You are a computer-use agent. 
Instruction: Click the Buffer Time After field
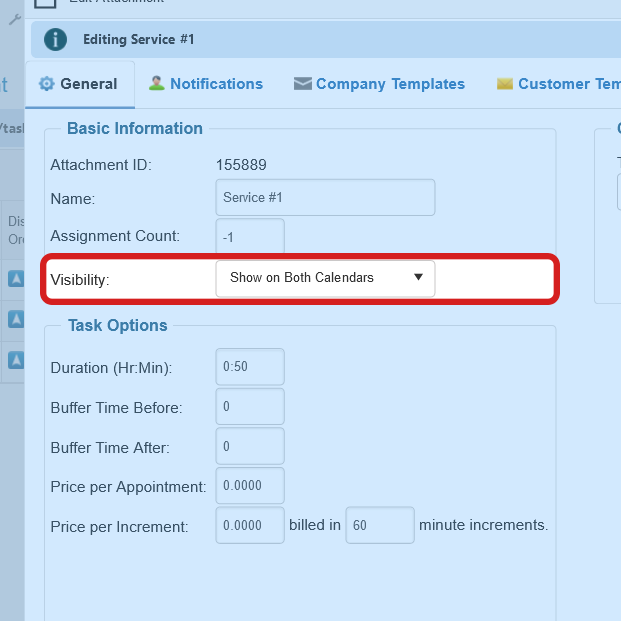pos(250,446)
